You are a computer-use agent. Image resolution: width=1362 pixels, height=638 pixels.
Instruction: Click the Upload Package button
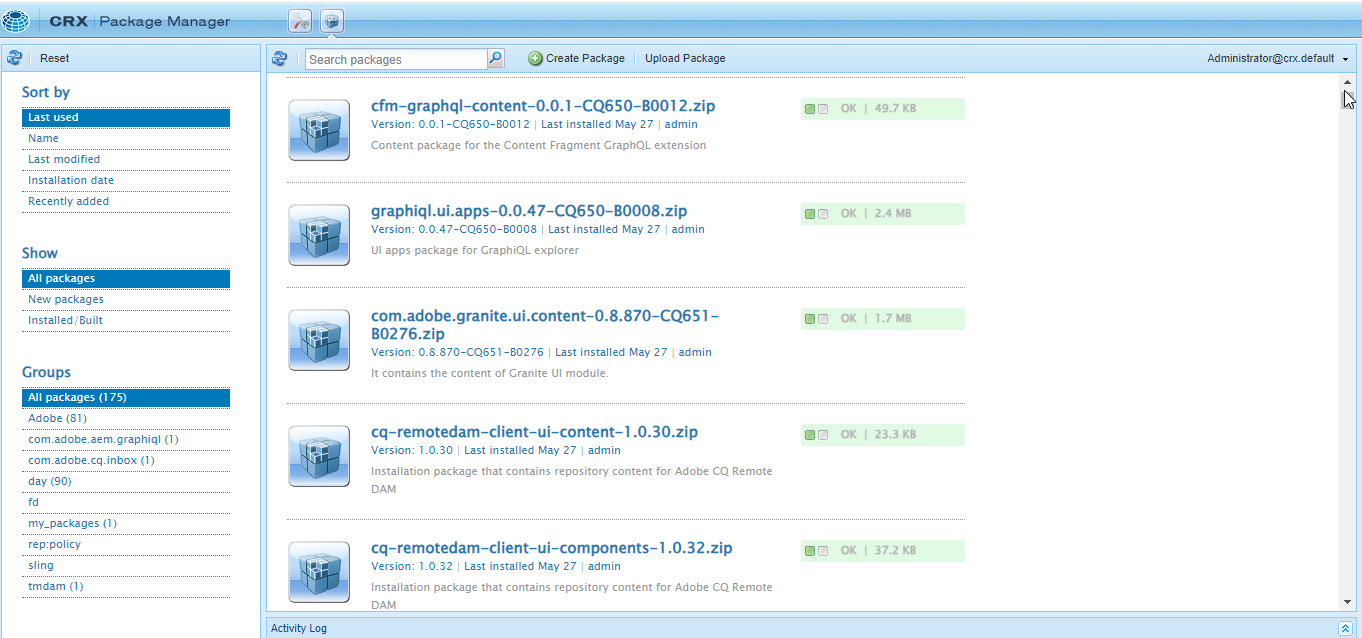[x=685, y=58]
